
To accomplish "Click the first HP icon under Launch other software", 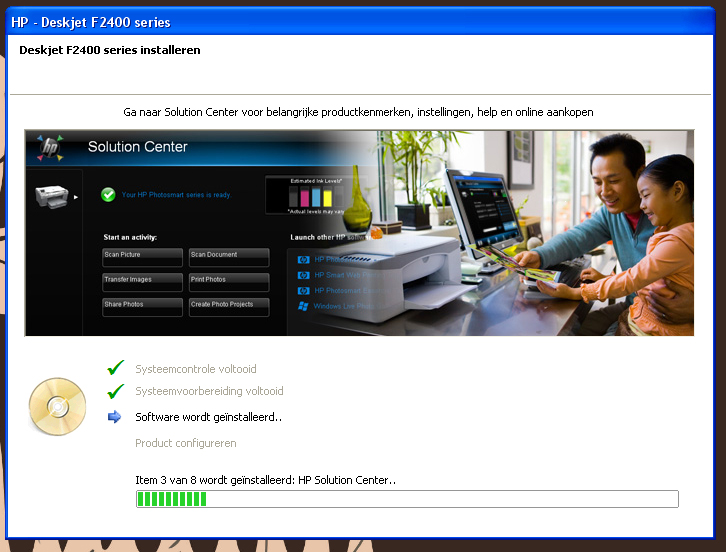I will point(304,258).
